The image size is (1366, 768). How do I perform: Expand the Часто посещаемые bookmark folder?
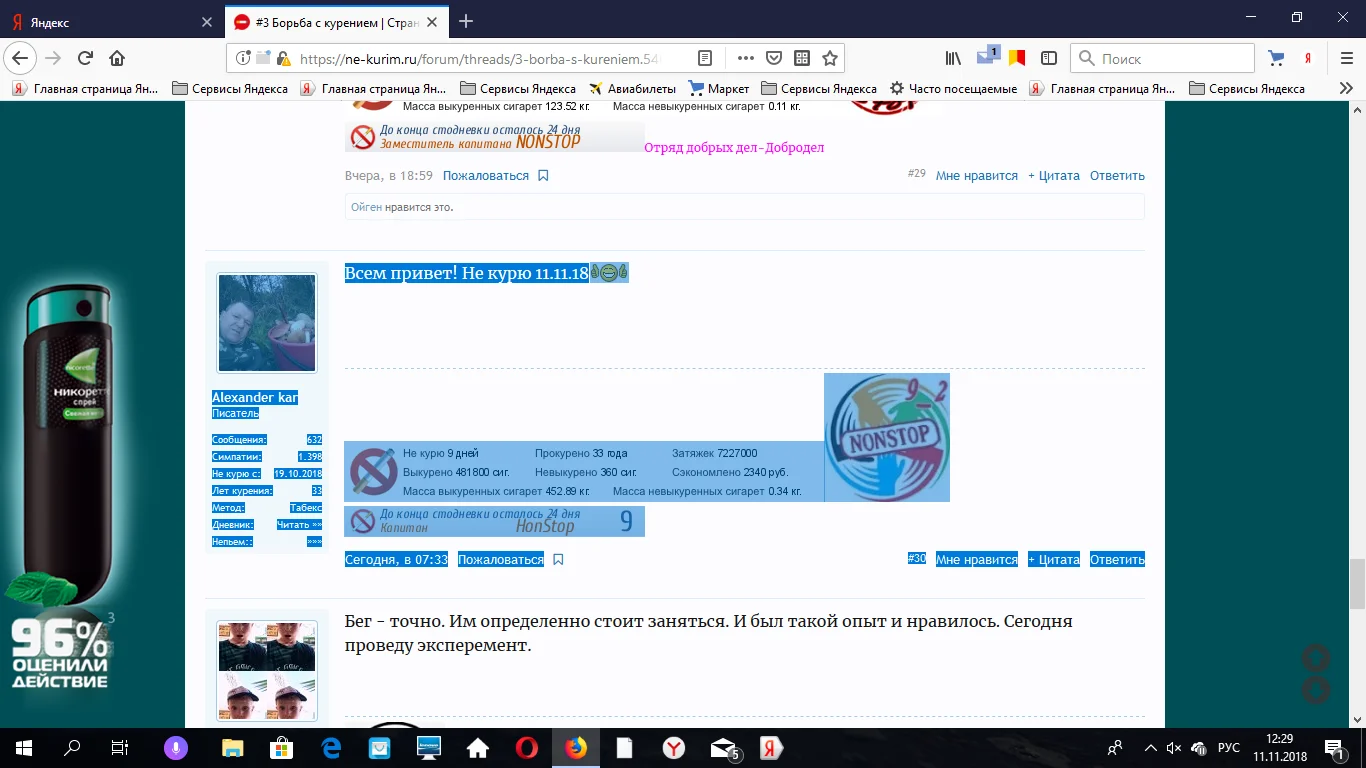point(953,89)
